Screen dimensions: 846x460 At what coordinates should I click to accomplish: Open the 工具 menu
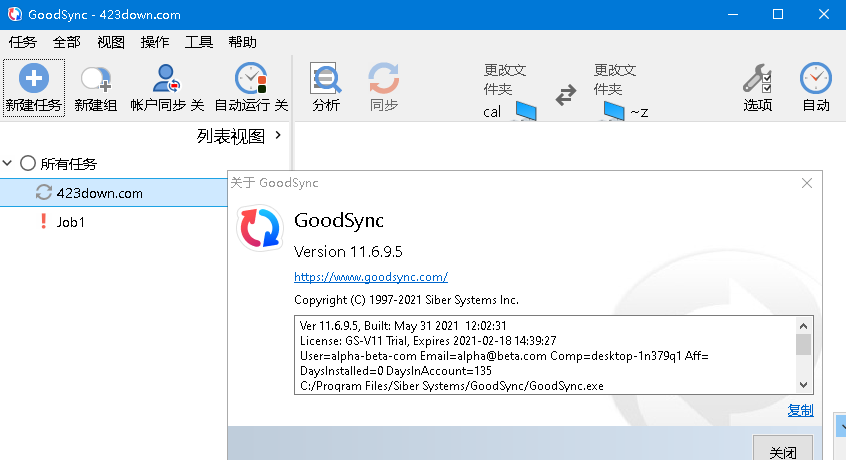[x=199, y=42]
